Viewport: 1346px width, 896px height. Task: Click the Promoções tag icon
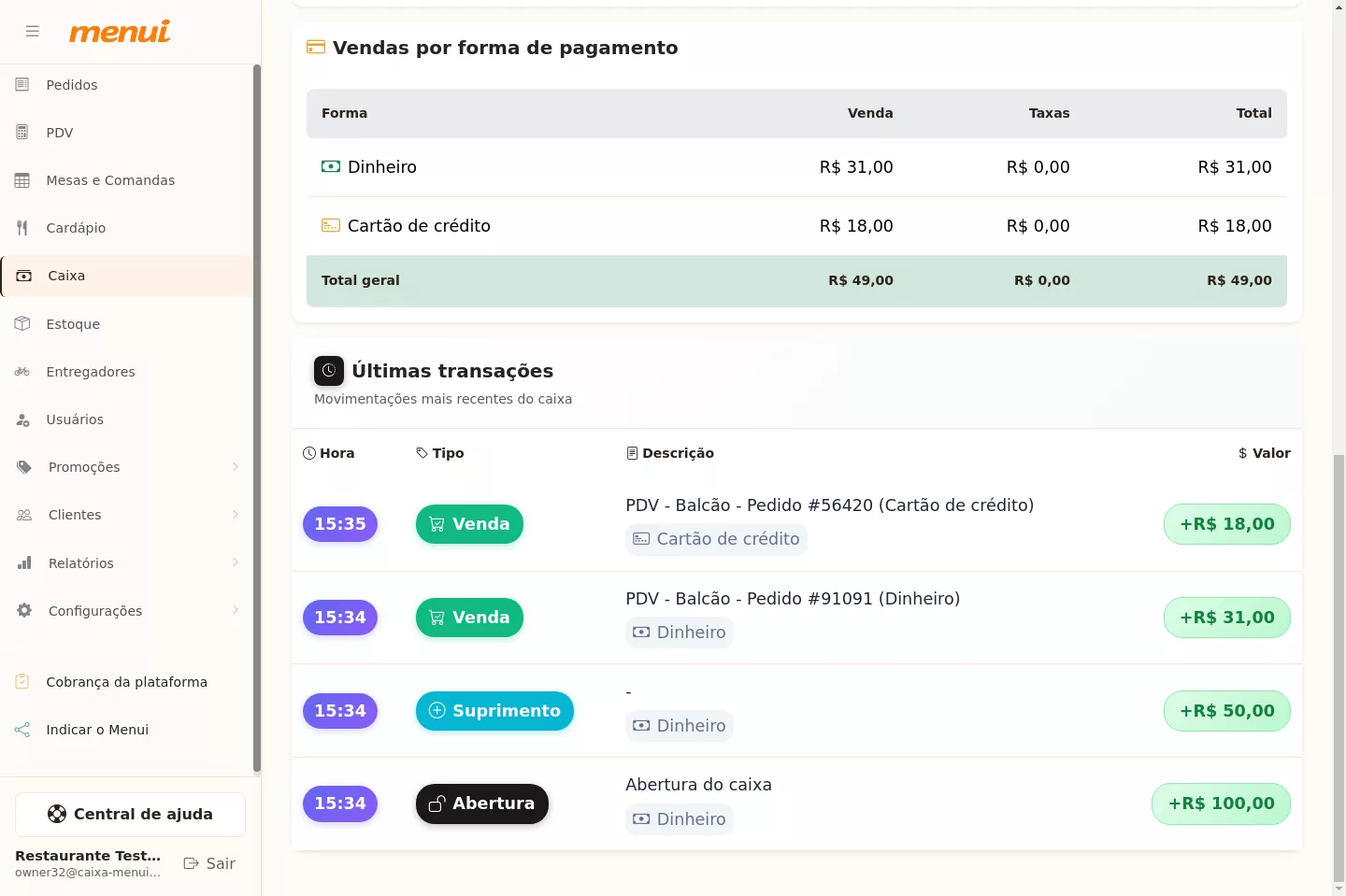(24, 467)
